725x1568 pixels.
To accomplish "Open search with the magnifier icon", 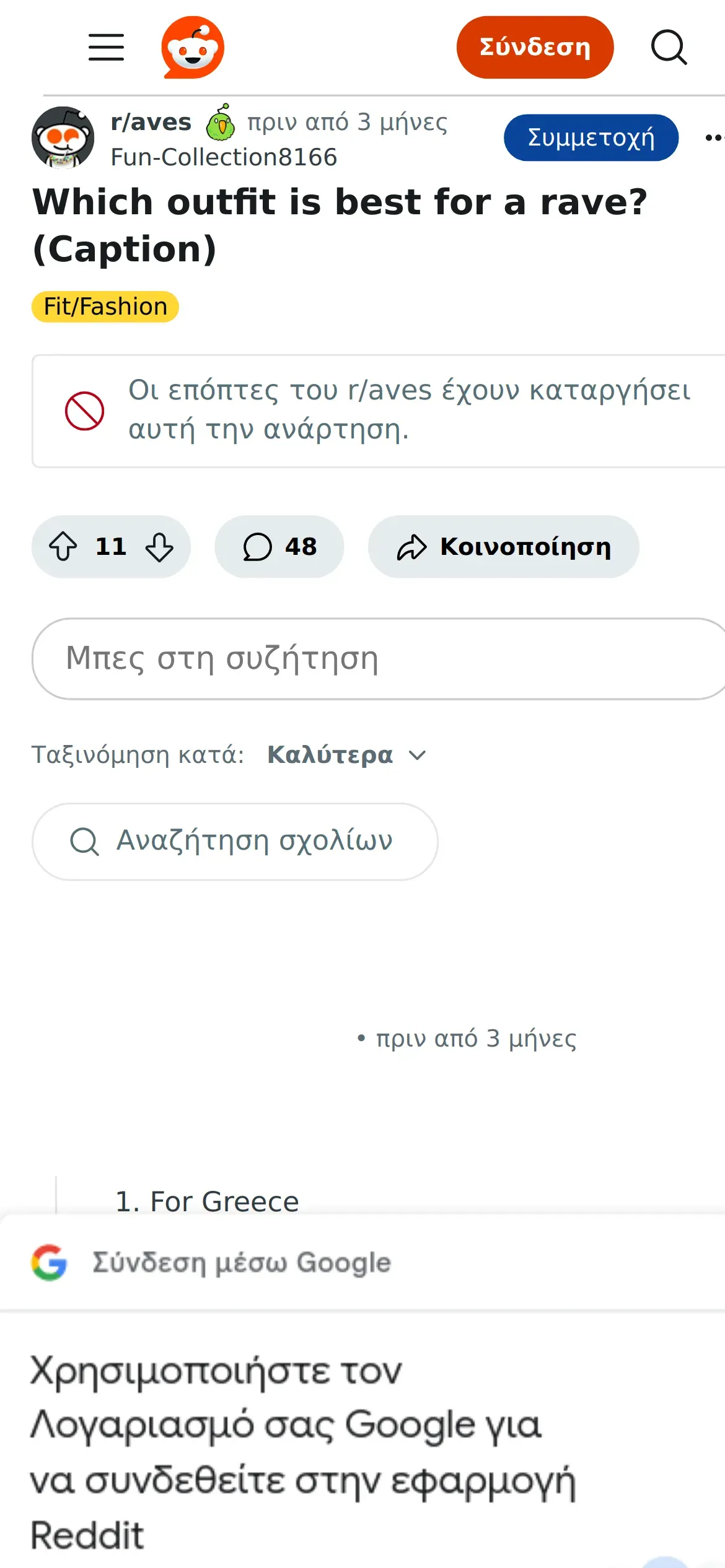I will pos(669,48).
